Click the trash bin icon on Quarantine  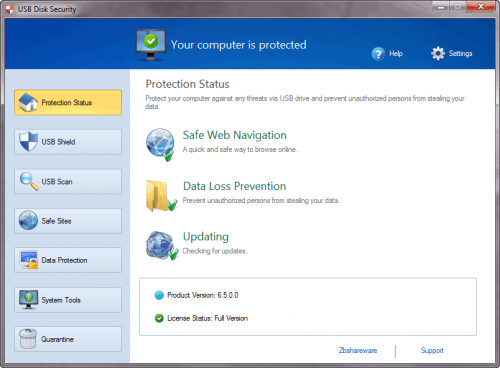(28, 339)
